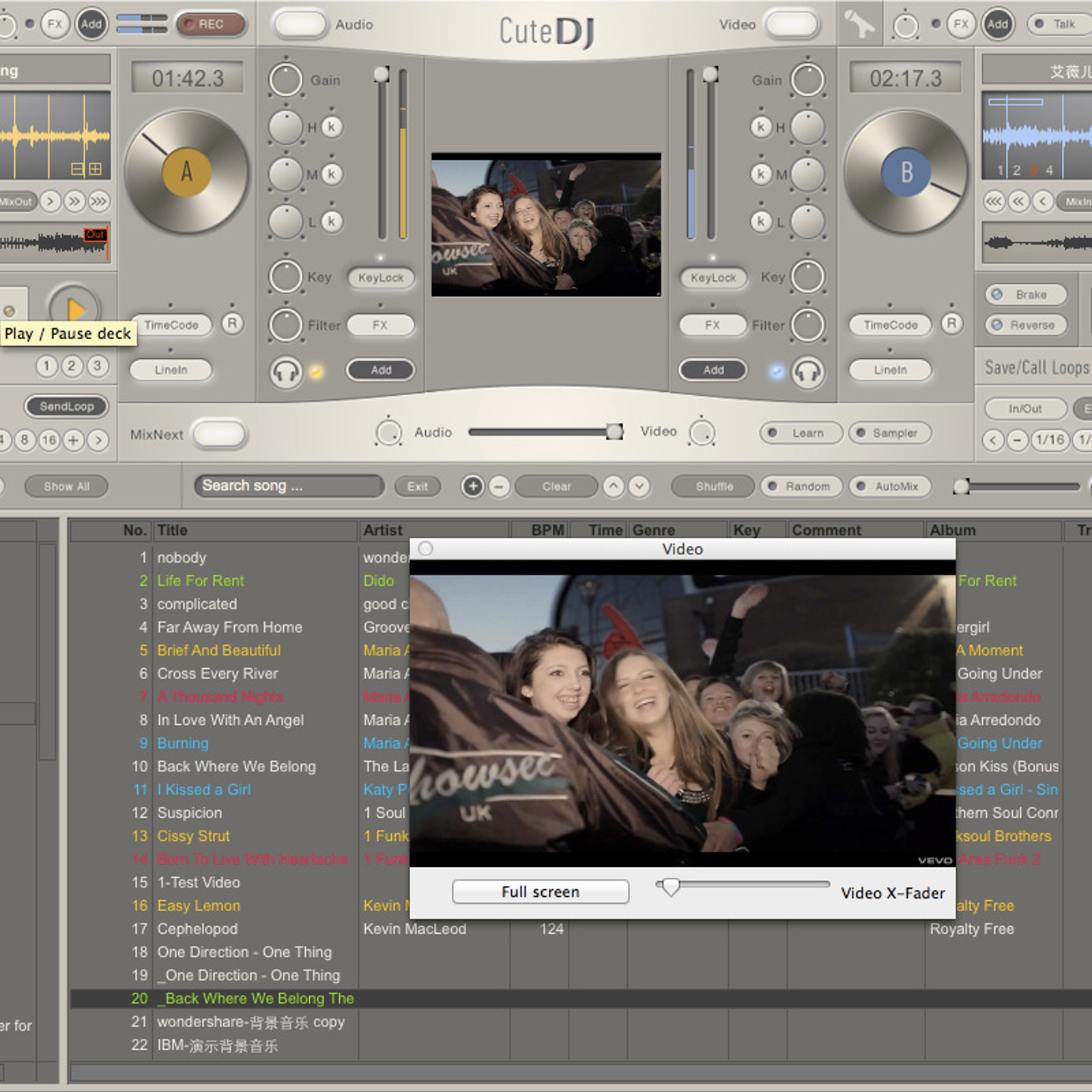Sort playlist by Title column header
This screenshot has width=1092, height=1092.
click(x=255, y=530)
